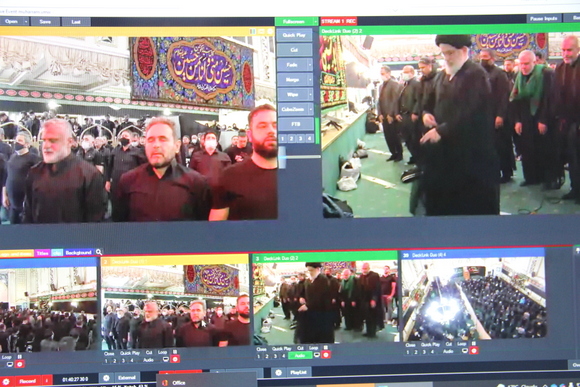Click pause icon on input 39
The image size is (580, 387).
pyautogui.click(x=474, y=344)
